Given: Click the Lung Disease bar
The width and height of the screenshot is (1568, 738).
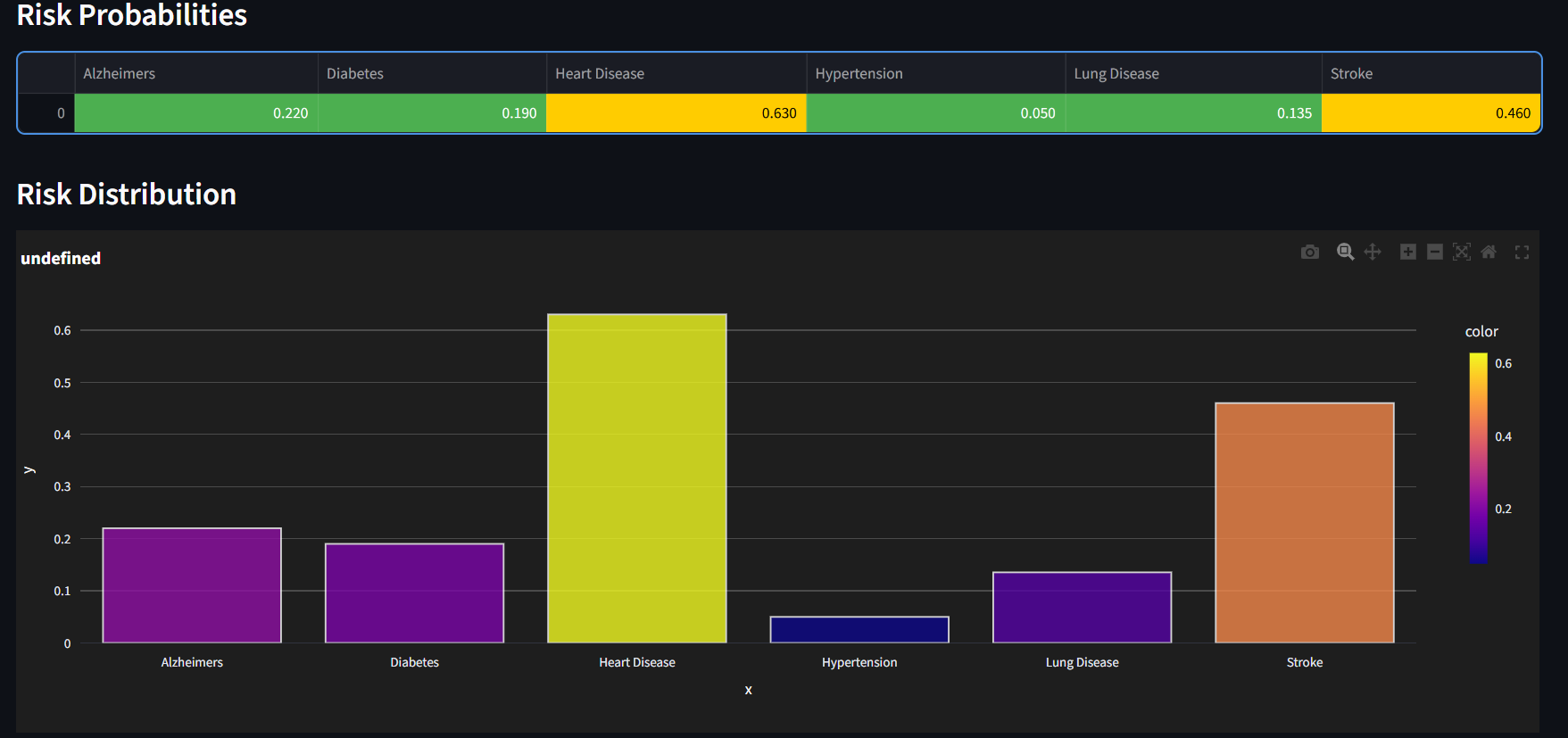Looking at the screenshot, I should (1082, 607).
